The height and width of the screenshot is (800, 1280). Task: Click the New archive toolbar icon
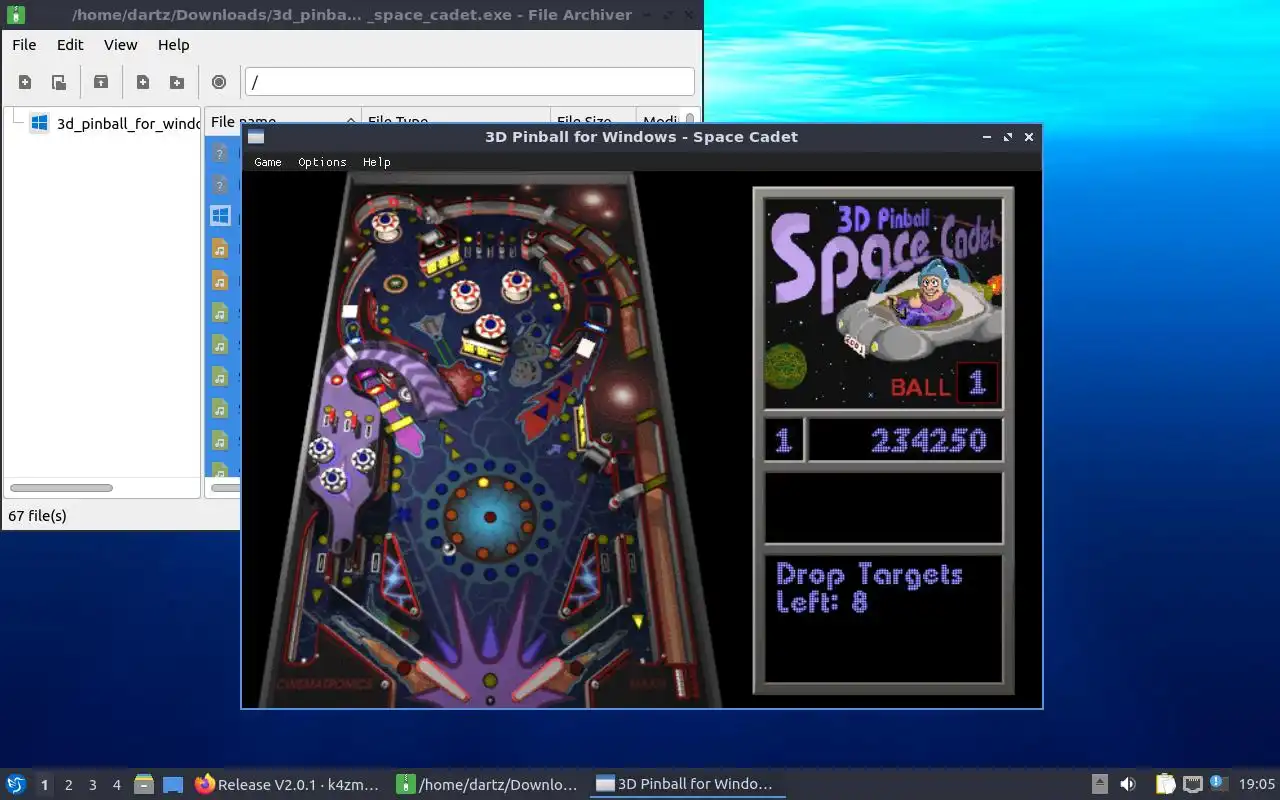(x=25, y=82)
